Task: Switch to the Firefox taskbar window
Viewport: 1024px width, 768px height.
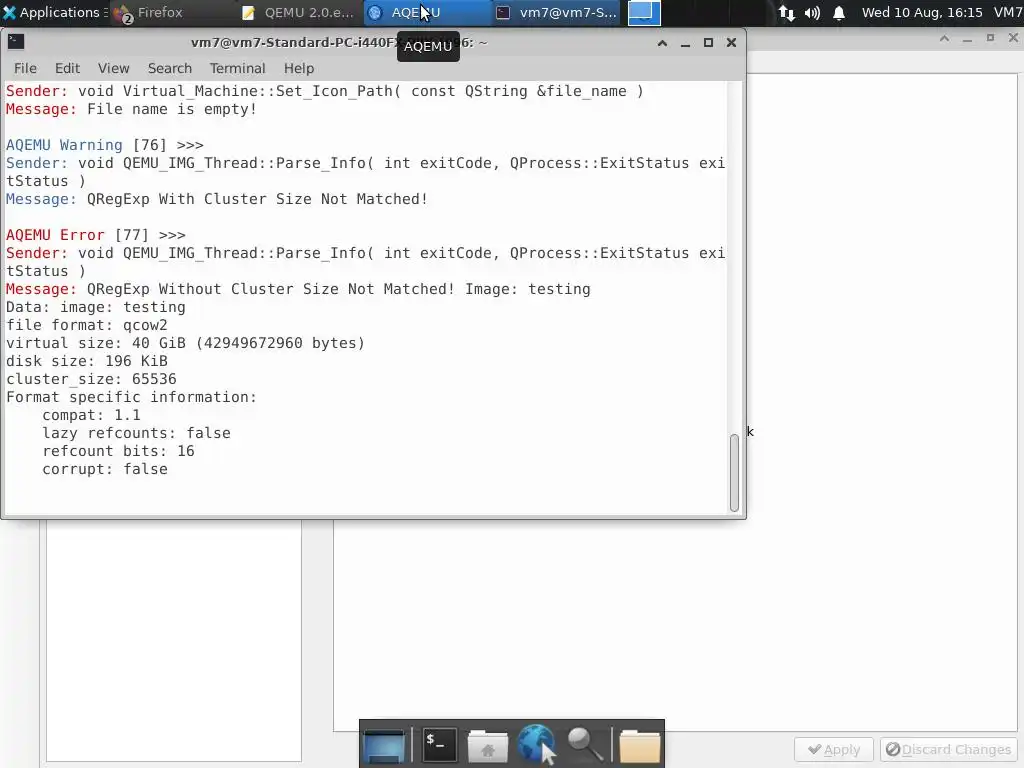Action: click(x=149, y=12)
